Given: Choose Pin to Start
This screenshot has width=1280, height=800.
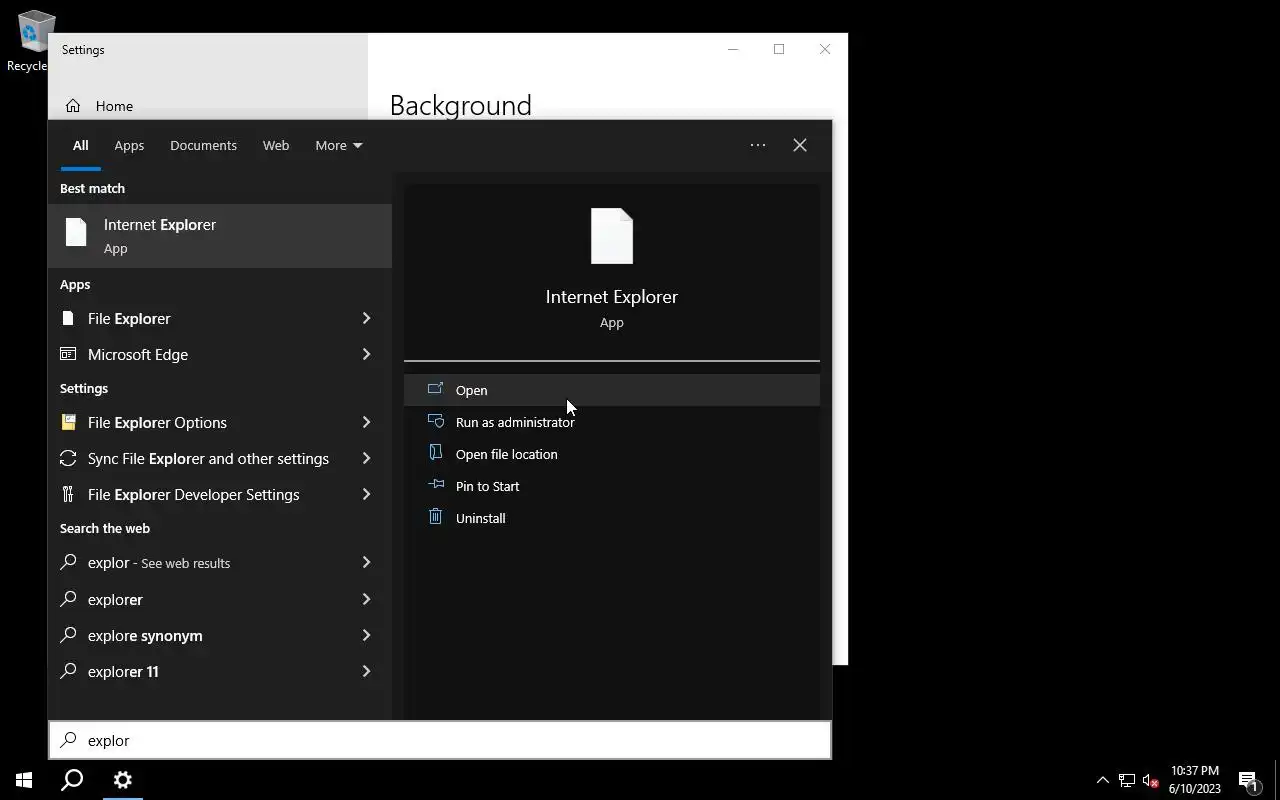Looking at the screenshot, I should coord(612,486).
